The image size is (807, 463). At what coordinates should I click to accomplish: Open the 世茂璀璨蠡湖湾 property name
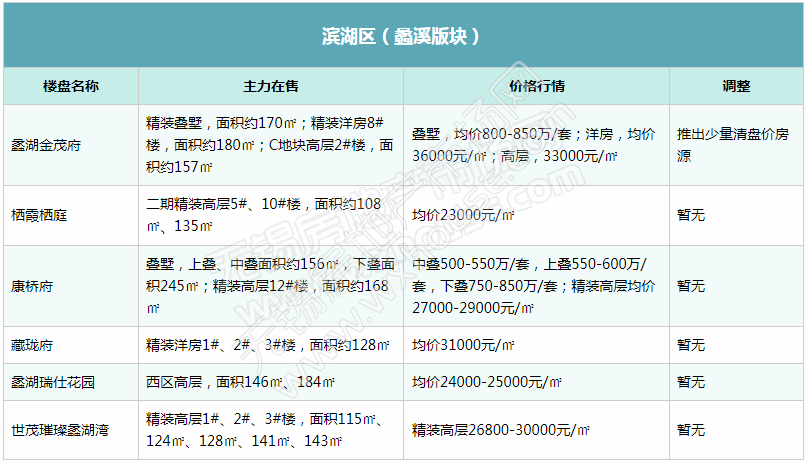point(60,430)
